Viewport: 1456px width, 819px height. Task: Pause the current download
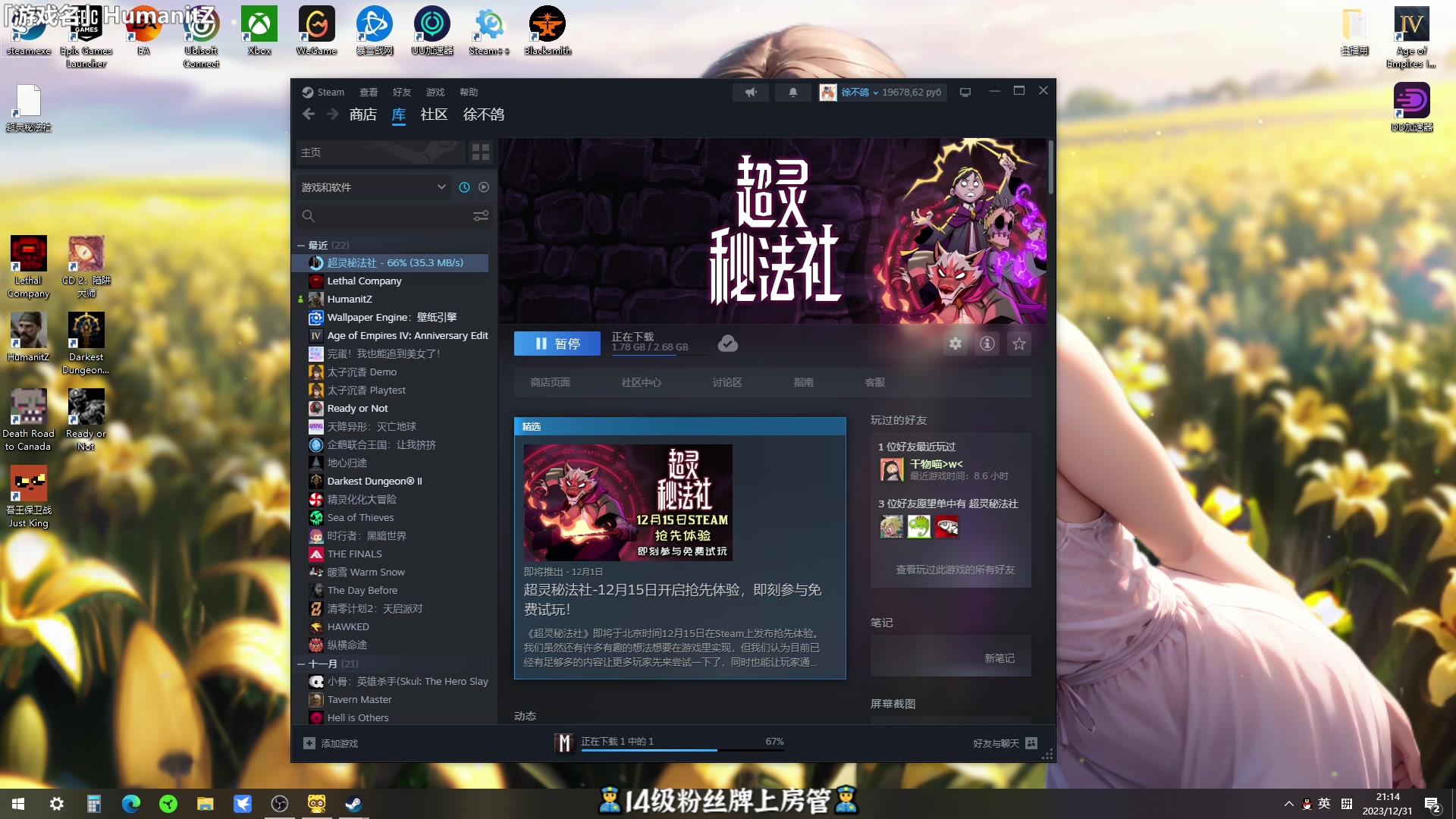click(557, 344)
